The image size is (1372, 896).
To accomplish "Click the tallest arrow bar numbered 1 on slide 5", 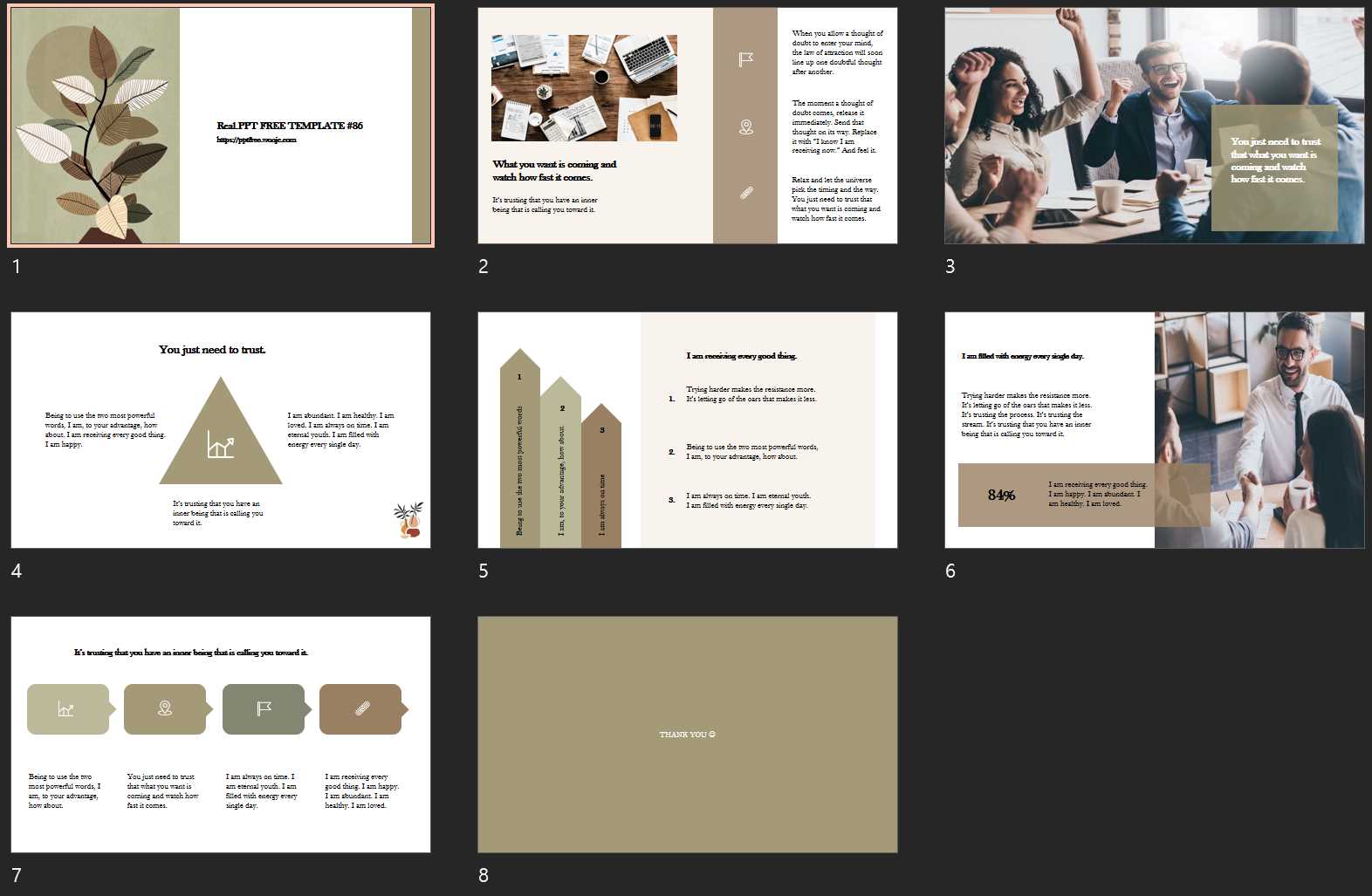I will [x=520, y=448].
